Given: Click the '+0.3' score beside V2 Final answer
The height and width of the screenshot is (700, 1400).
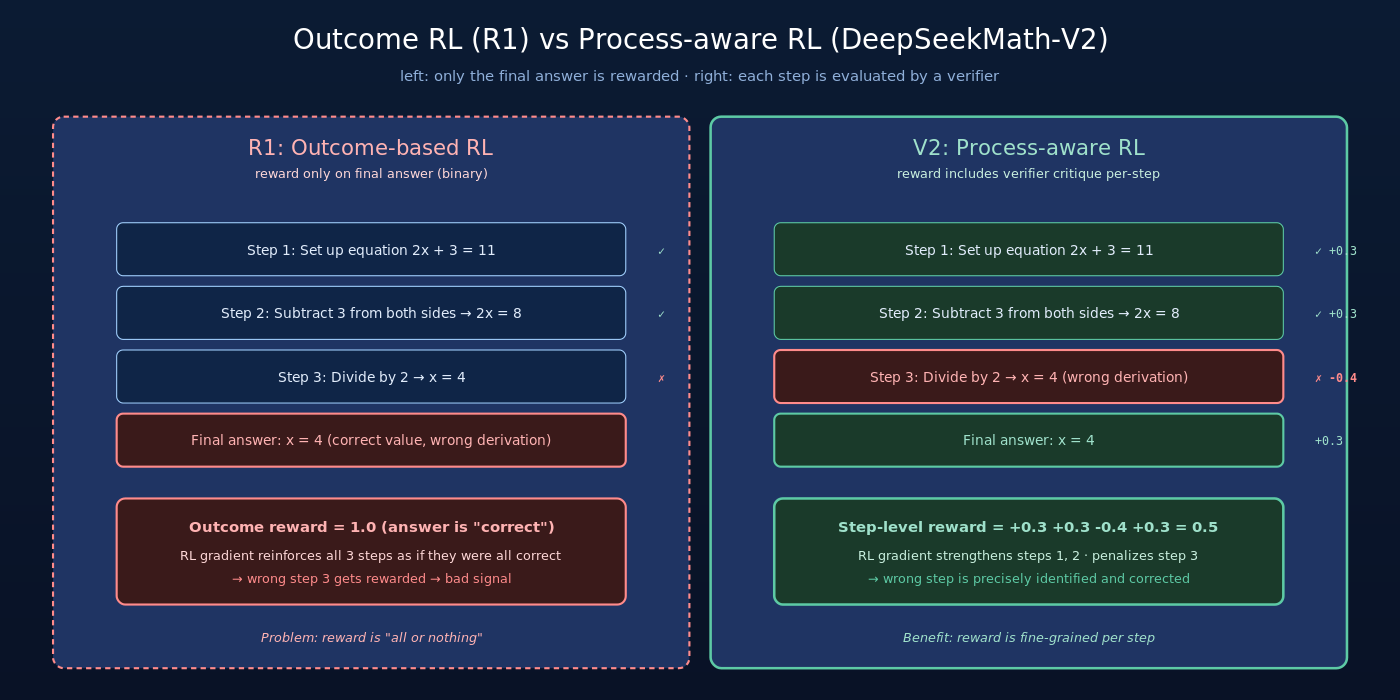Looking at the screenshot, I should click(x=1328, y=441).
